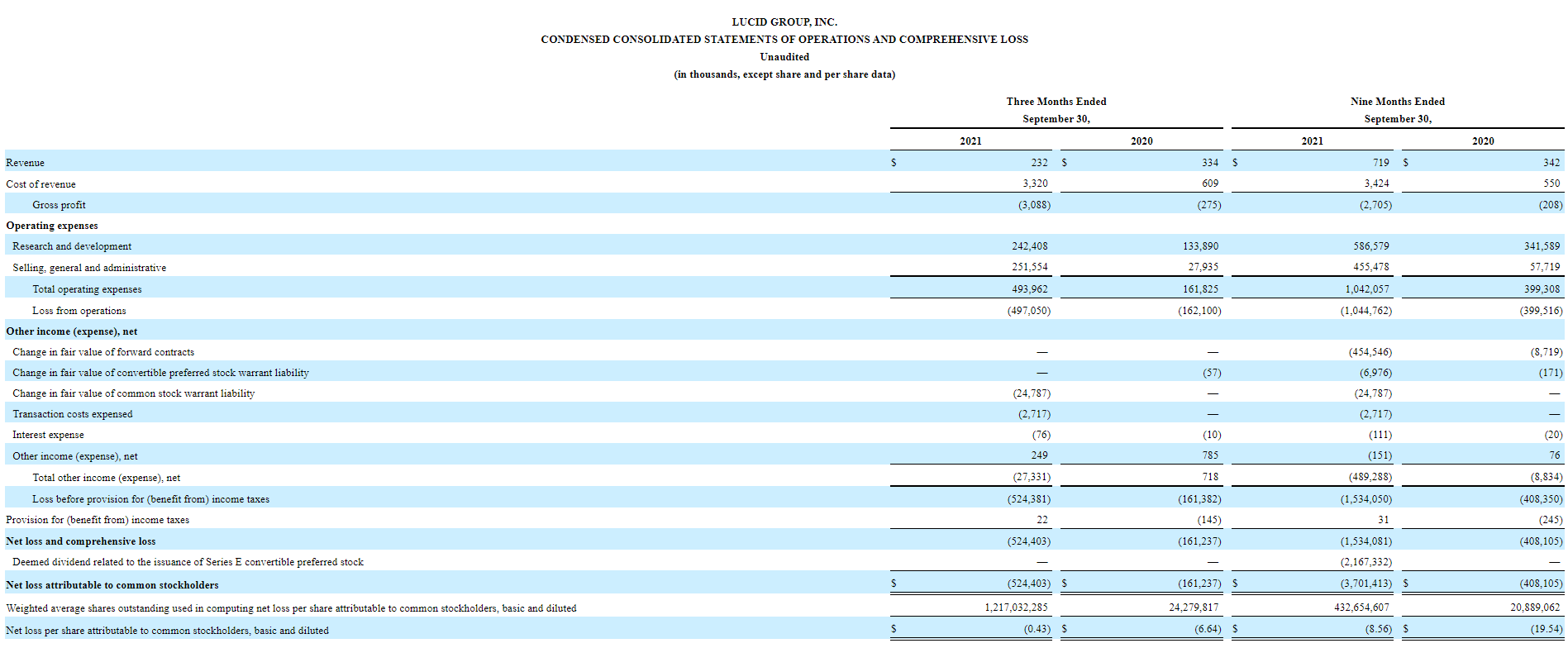Click the "Interest expense" row label
This screenshot has height=648, width=1568.
48,435
